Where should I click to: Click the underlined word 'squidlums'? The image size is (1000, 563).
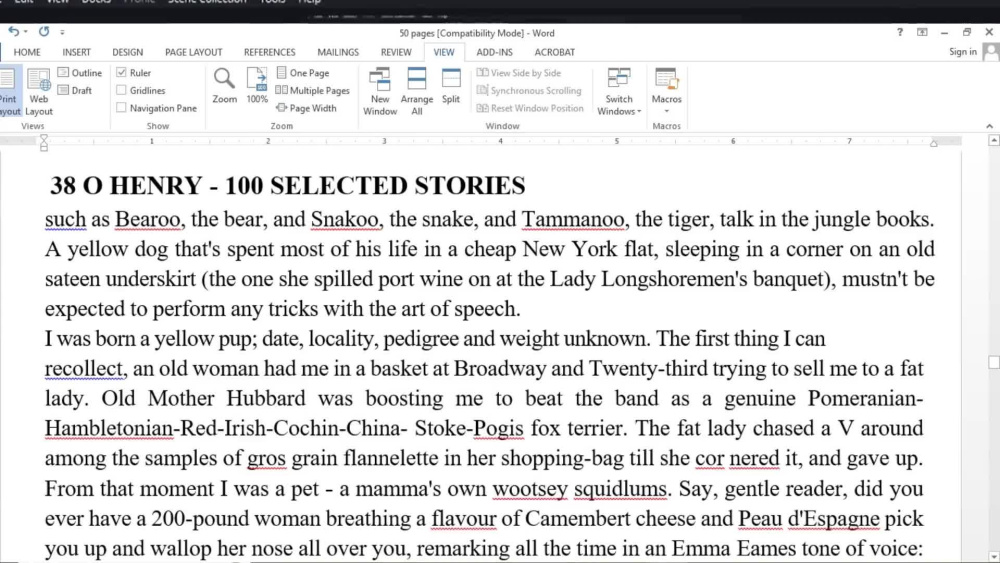pos(620,488)
